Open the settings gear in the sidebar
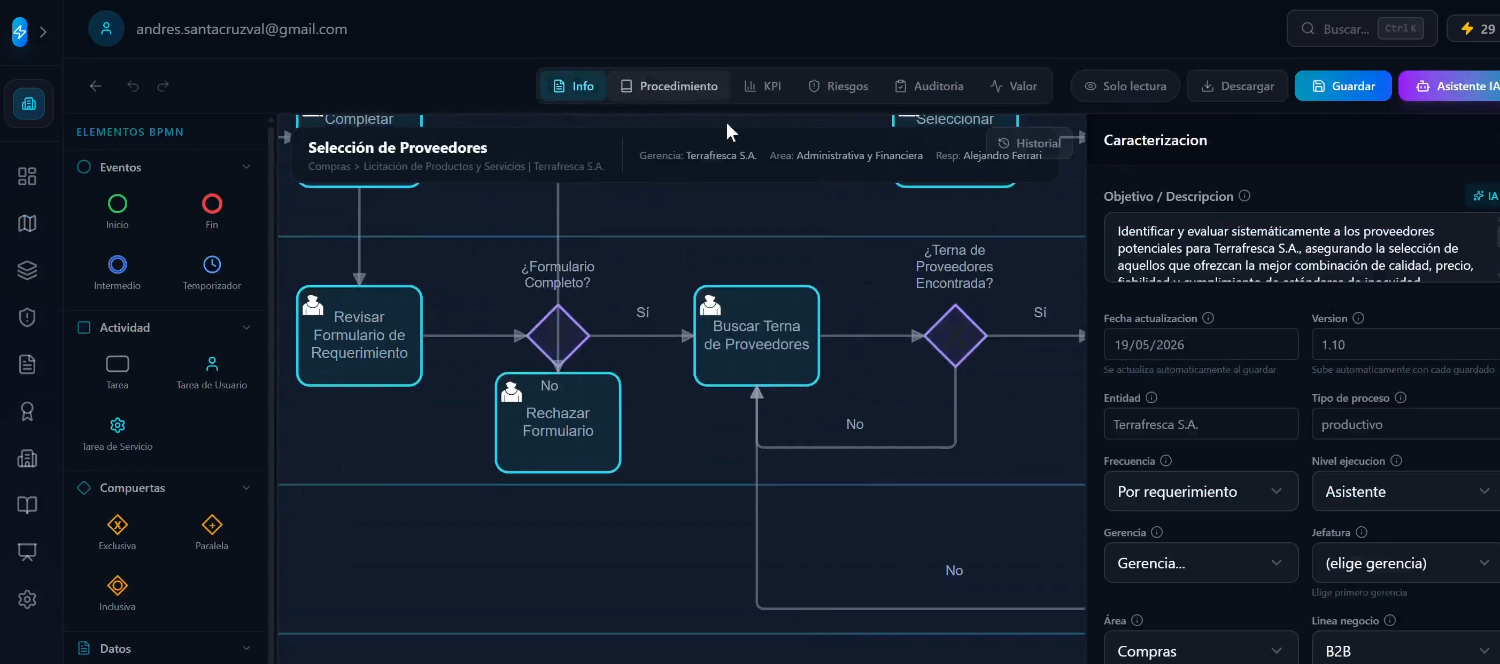This screenshot has width=1500, height=664. tap(28, 599)
